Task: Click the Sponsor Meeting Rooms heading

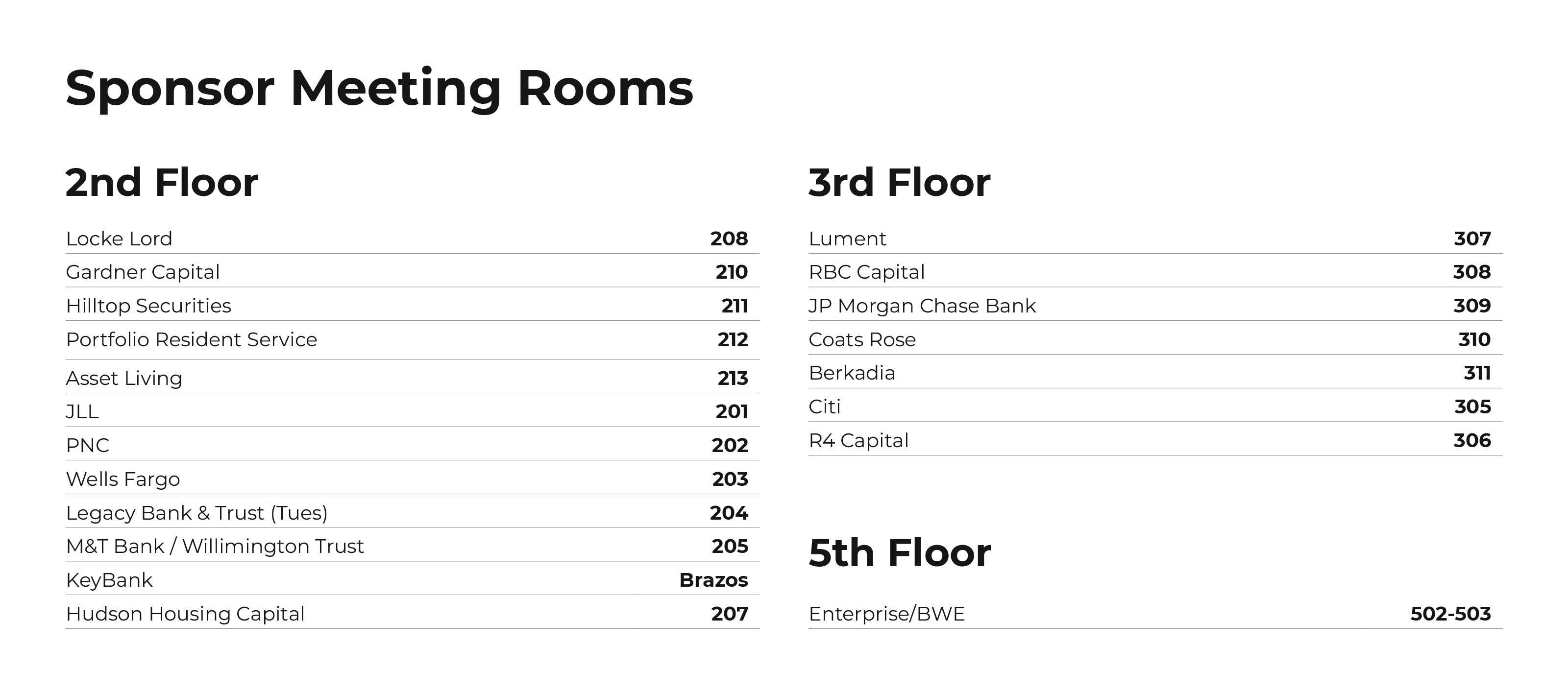Action: tap(379, 89)
